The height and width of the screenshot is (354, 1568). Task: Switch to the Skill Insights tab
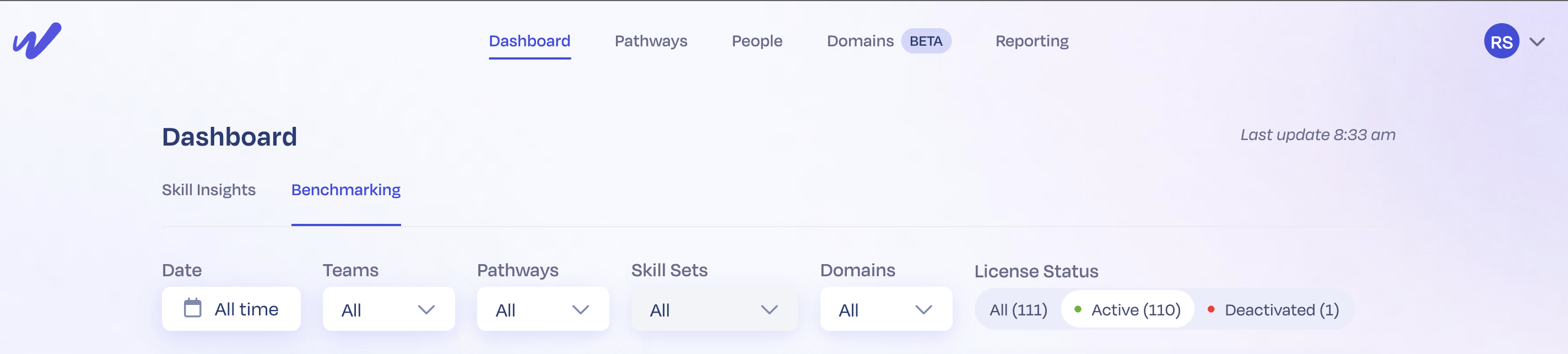point(209,190)
